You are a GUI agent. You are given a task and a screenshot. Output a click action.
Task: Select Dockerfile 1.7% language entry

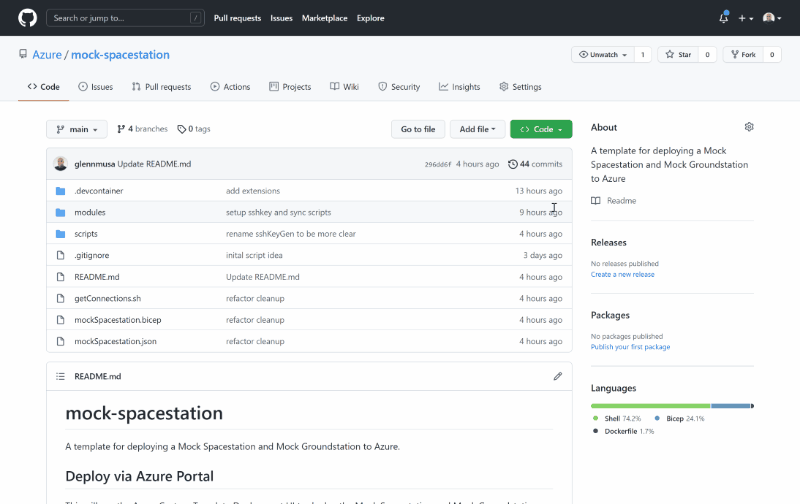click(x=623, y=431)
